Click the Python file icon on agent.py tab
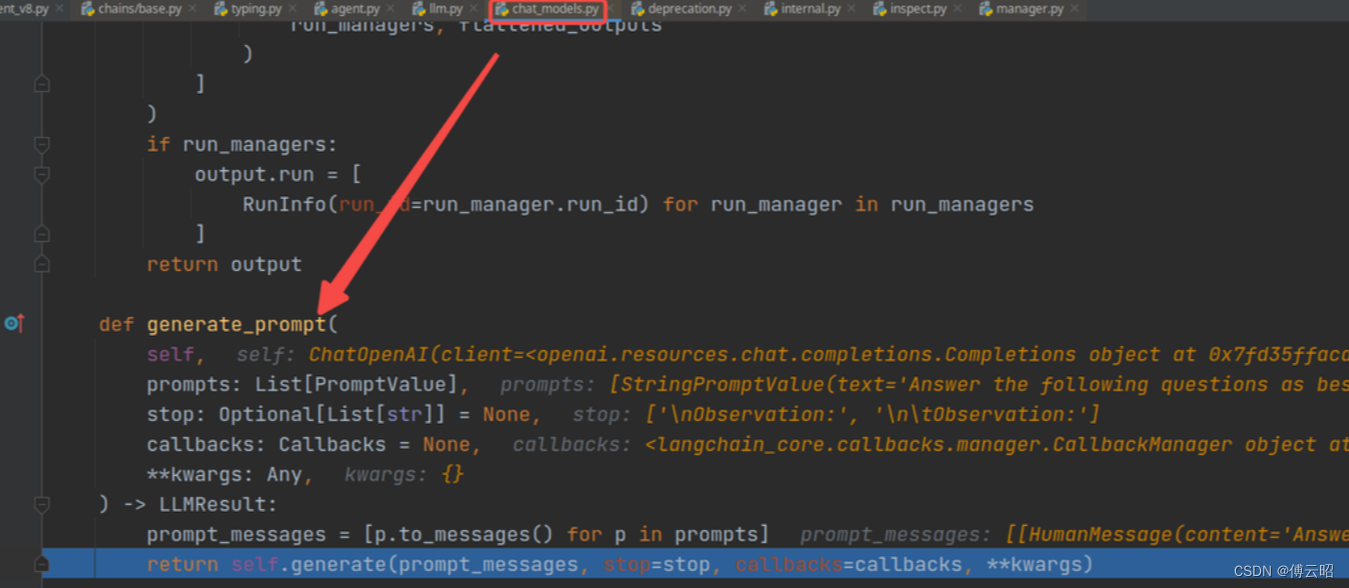 coord(321,9)
